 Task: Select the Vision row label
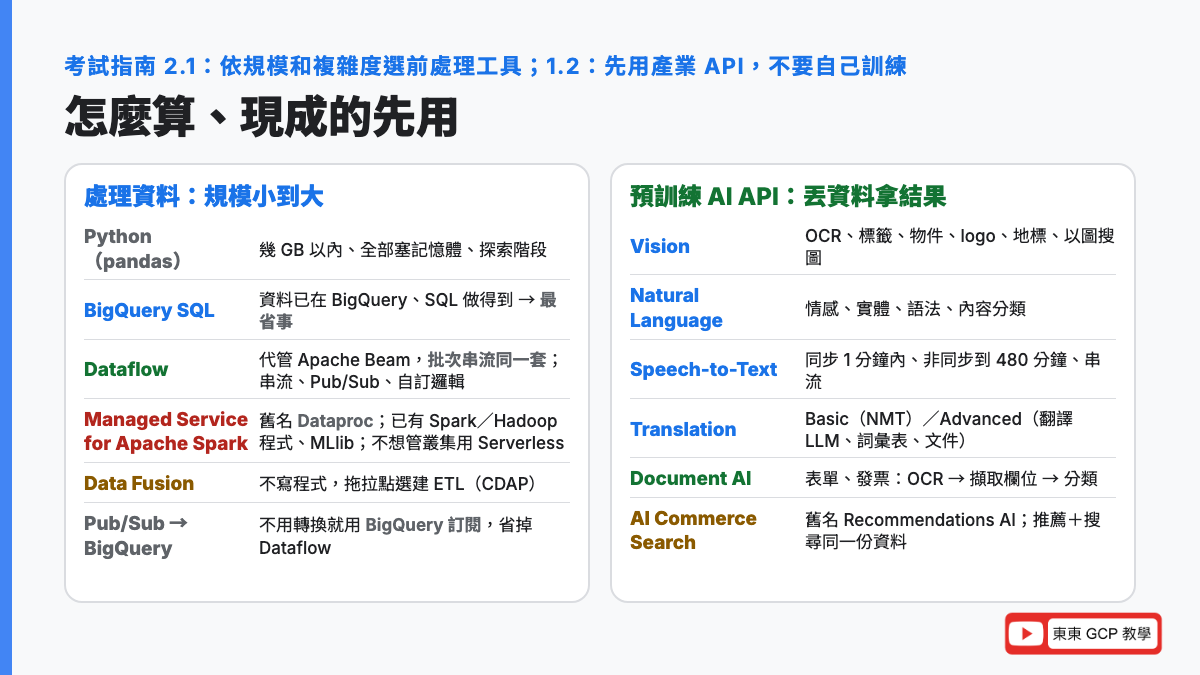coord(660,246)
